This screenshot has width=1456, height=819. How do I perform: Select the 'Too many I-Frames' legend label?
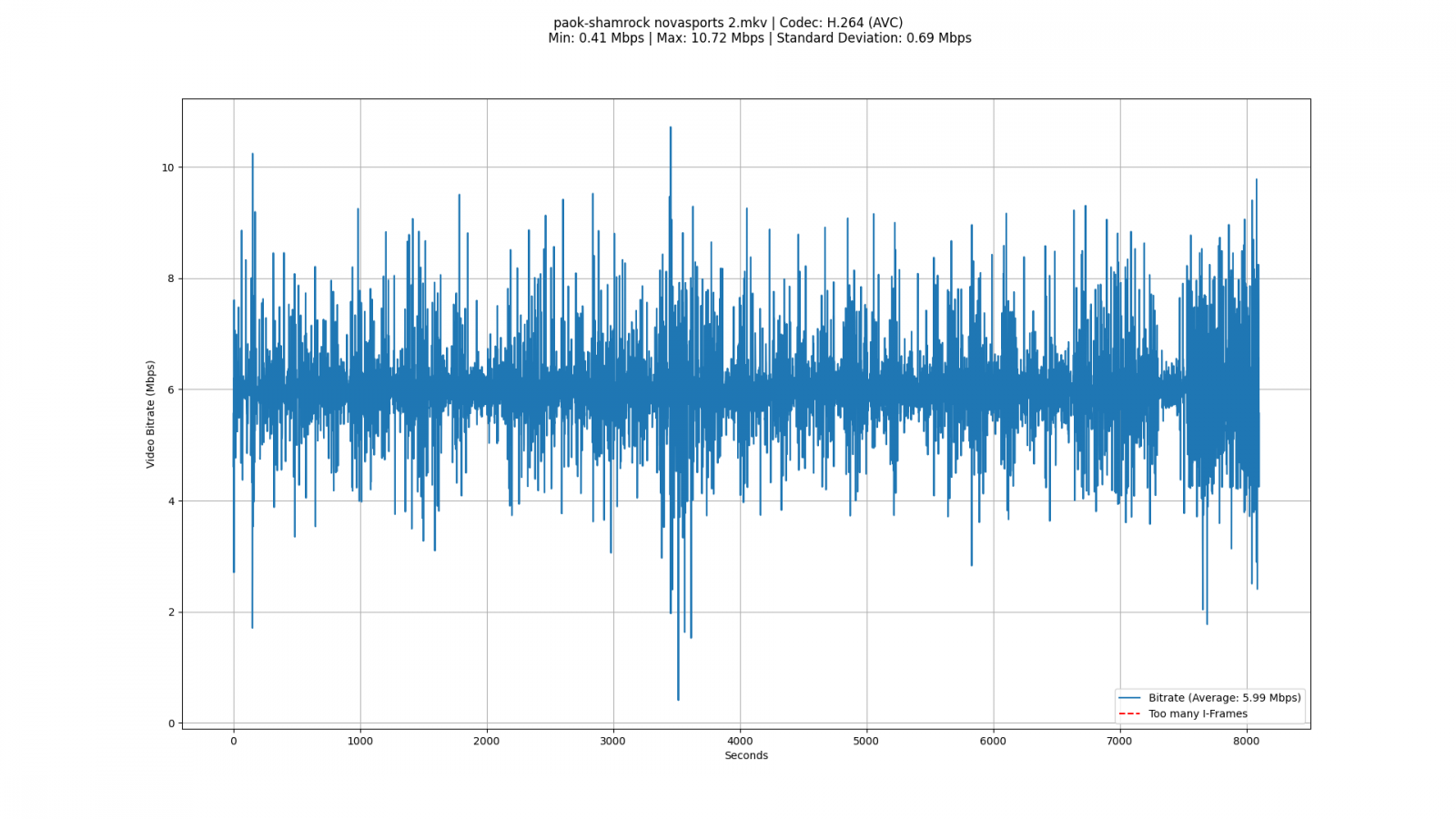click(1198, 713)
